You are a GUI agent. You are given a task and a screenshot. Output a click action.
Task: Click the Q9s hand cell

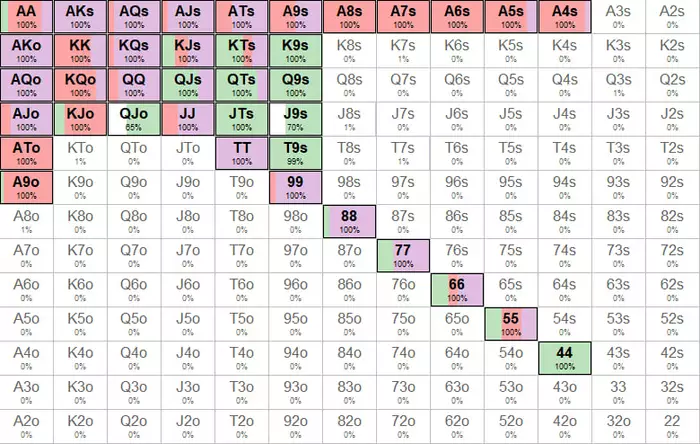[x=295, y=85]
